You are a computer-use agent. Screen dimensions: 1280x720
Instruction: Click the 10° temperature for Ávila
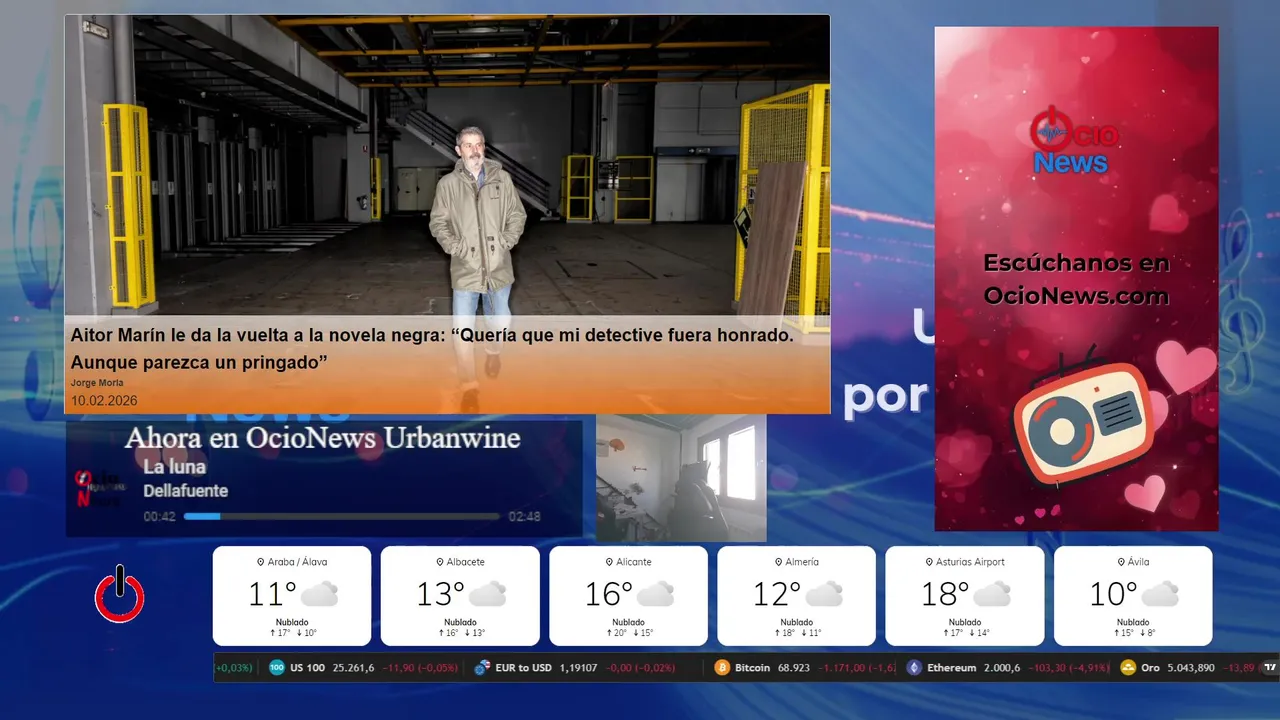pyautogui.click(x=1113, y=595)
